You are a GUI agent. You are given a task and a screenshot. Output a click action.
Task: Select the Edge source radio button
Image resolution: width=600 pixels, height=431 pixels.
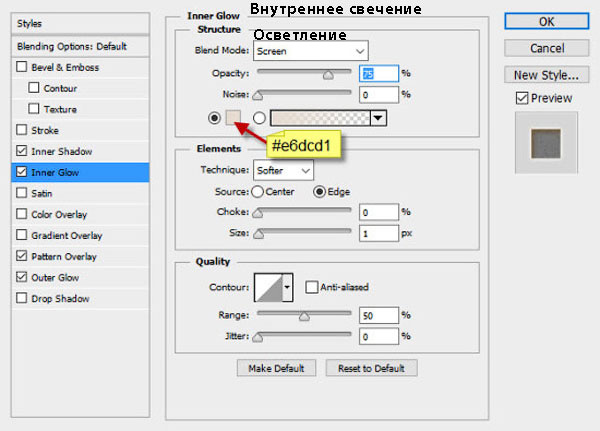point(319,192)
